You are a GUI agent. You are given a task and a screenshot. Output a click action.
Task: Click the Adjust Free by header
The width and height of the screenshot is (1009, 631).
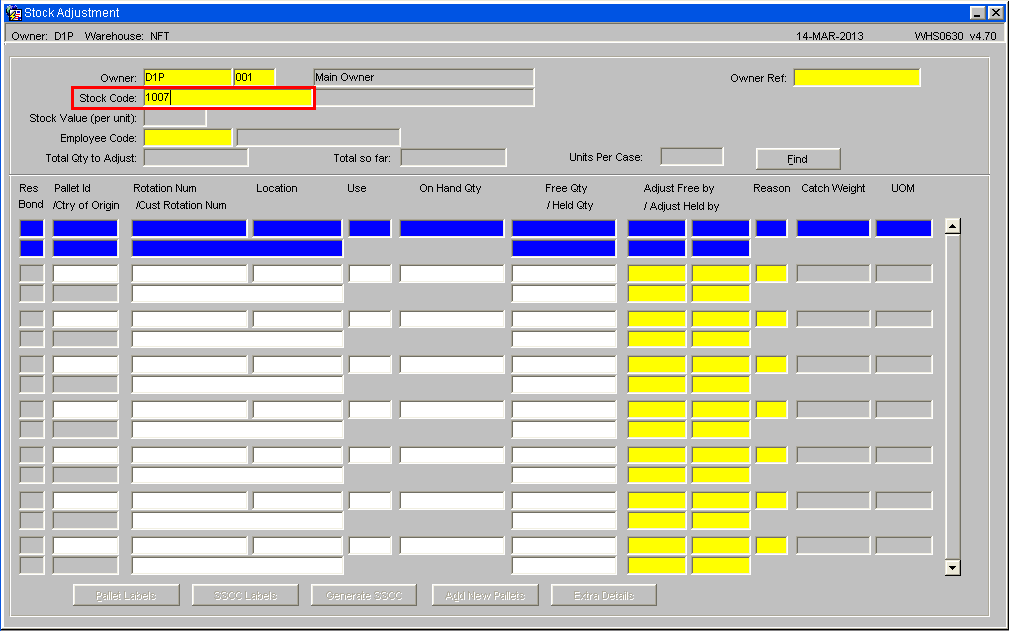click(x=679, y=188)
